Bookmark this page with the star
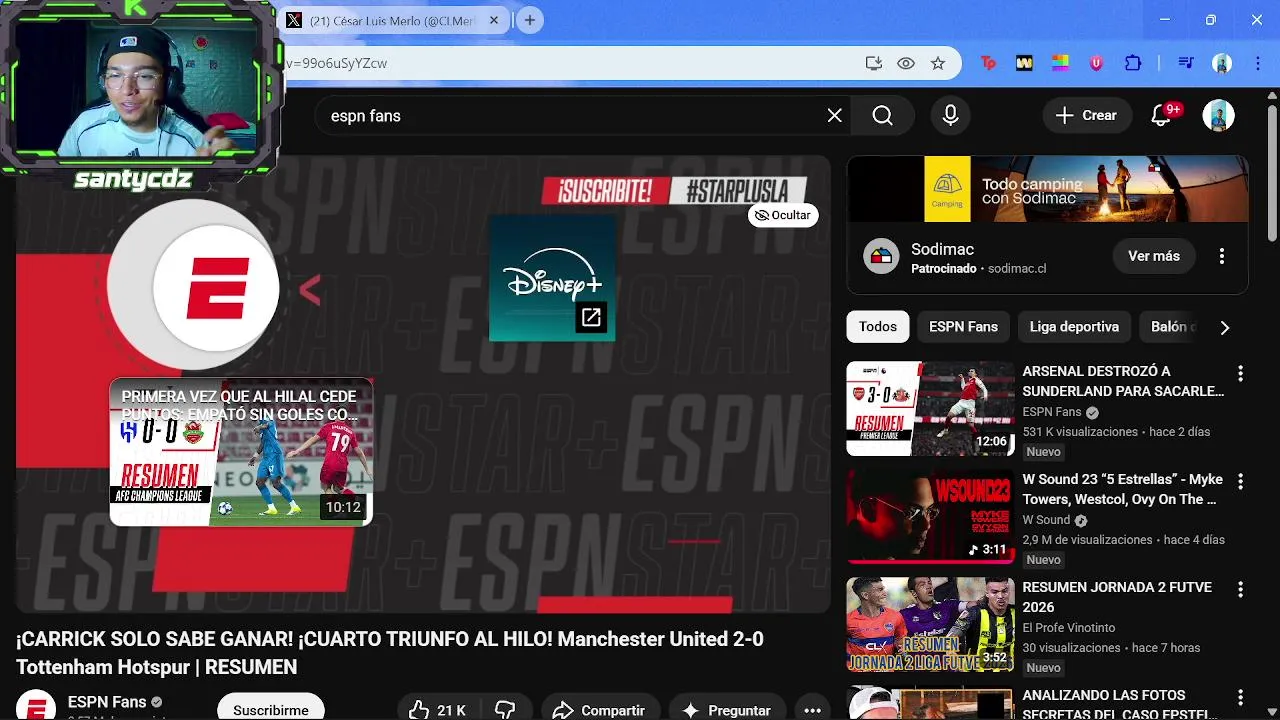 [x=938, y=63]
